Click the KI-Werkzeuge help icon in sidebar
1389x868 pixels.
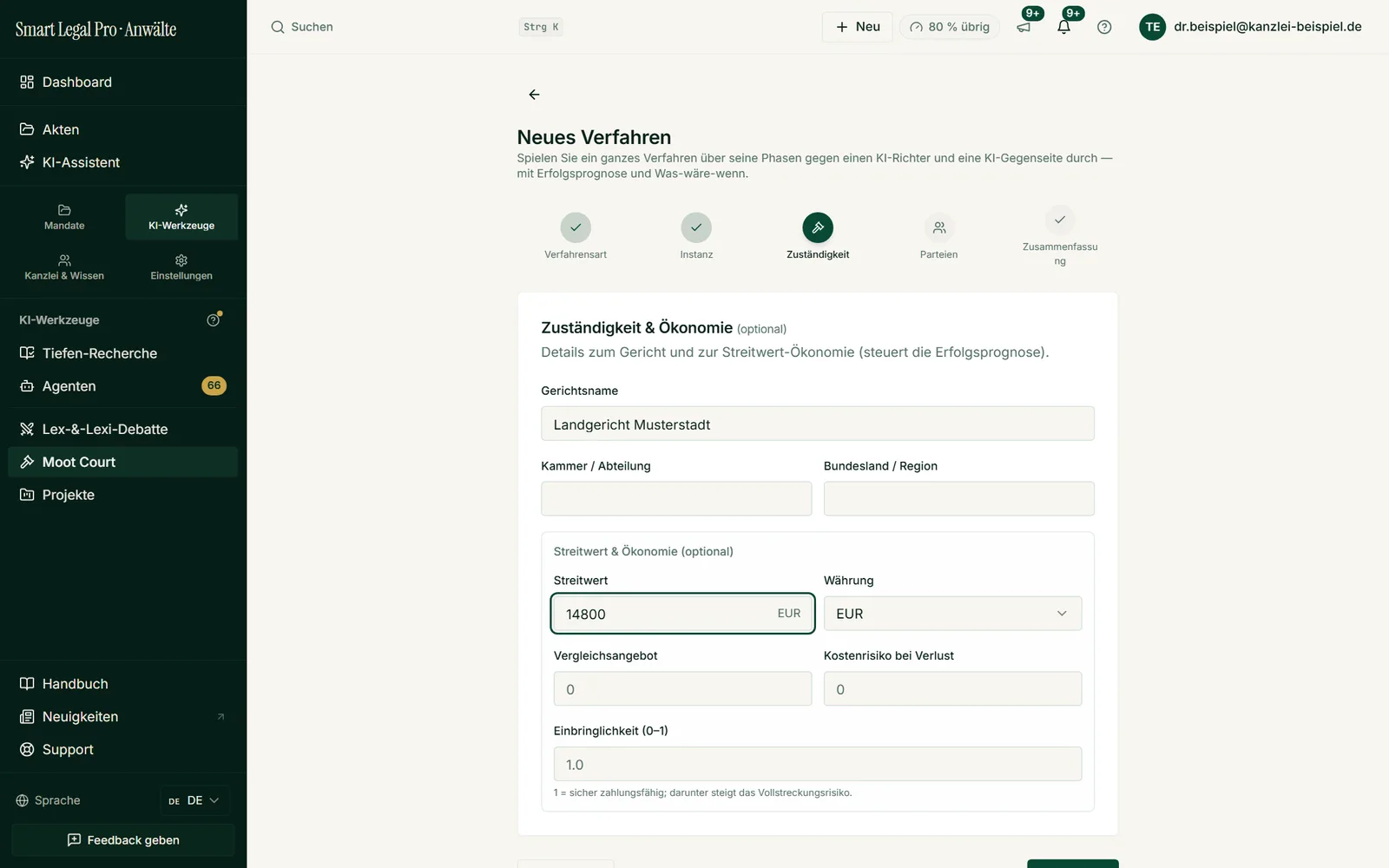point(214,319)
